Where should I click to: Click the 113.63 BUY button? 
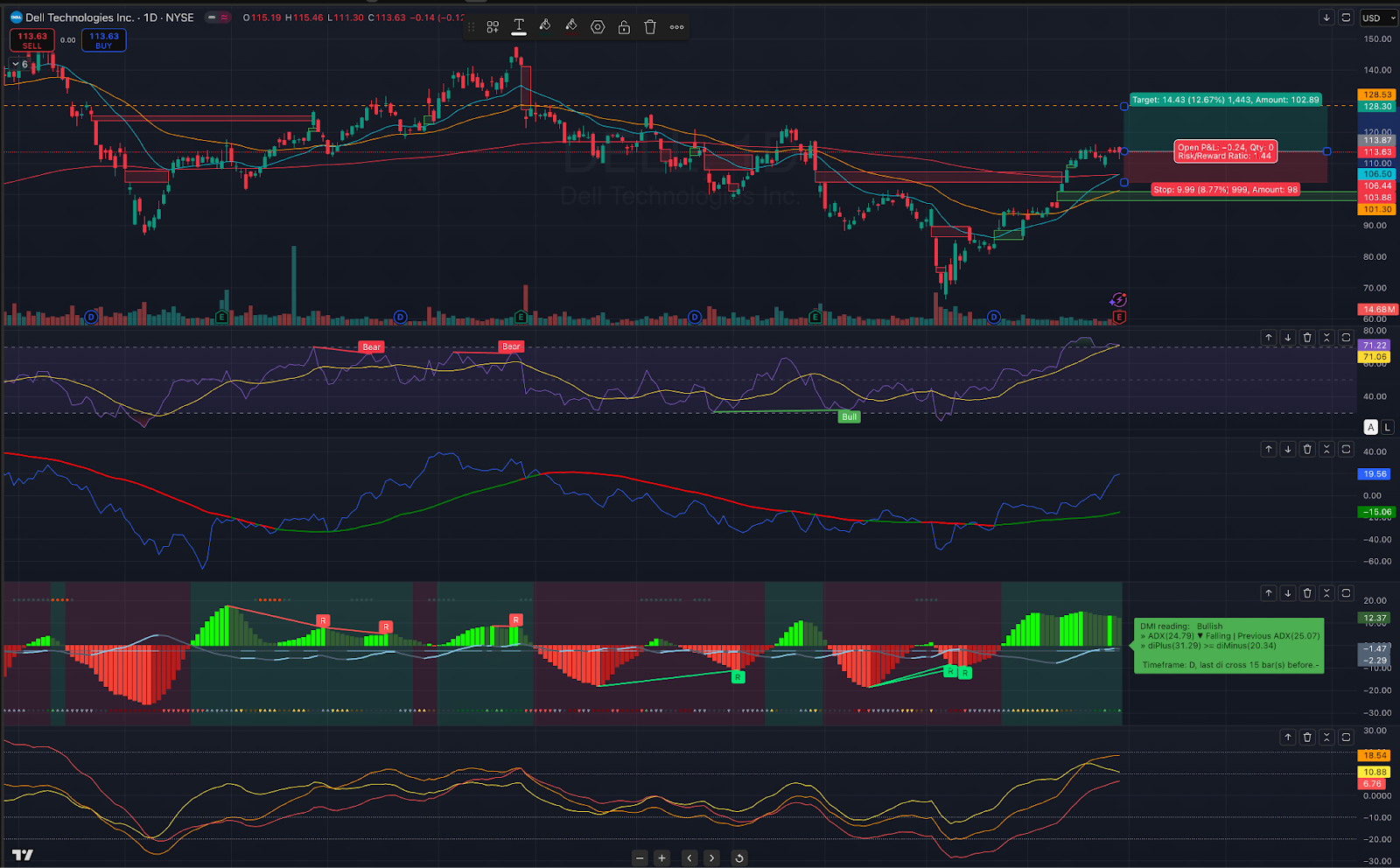(104, 40)
